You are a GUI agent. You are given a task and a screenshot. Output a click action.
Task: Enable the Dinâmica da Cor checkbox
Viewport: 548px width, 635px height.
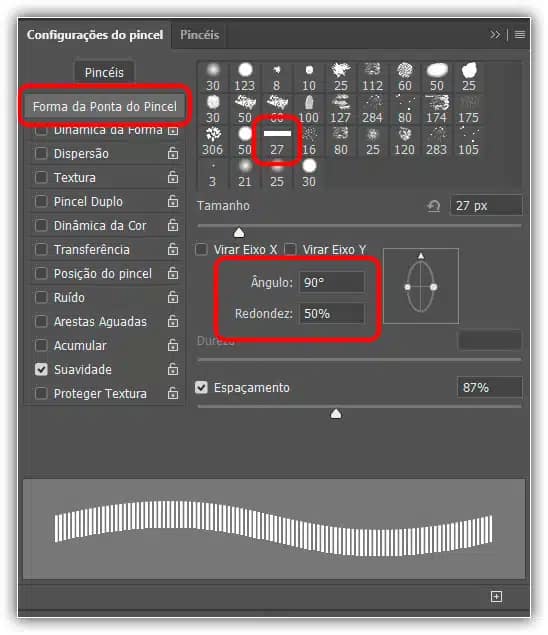pyautogui.click(x=41, y=225)
